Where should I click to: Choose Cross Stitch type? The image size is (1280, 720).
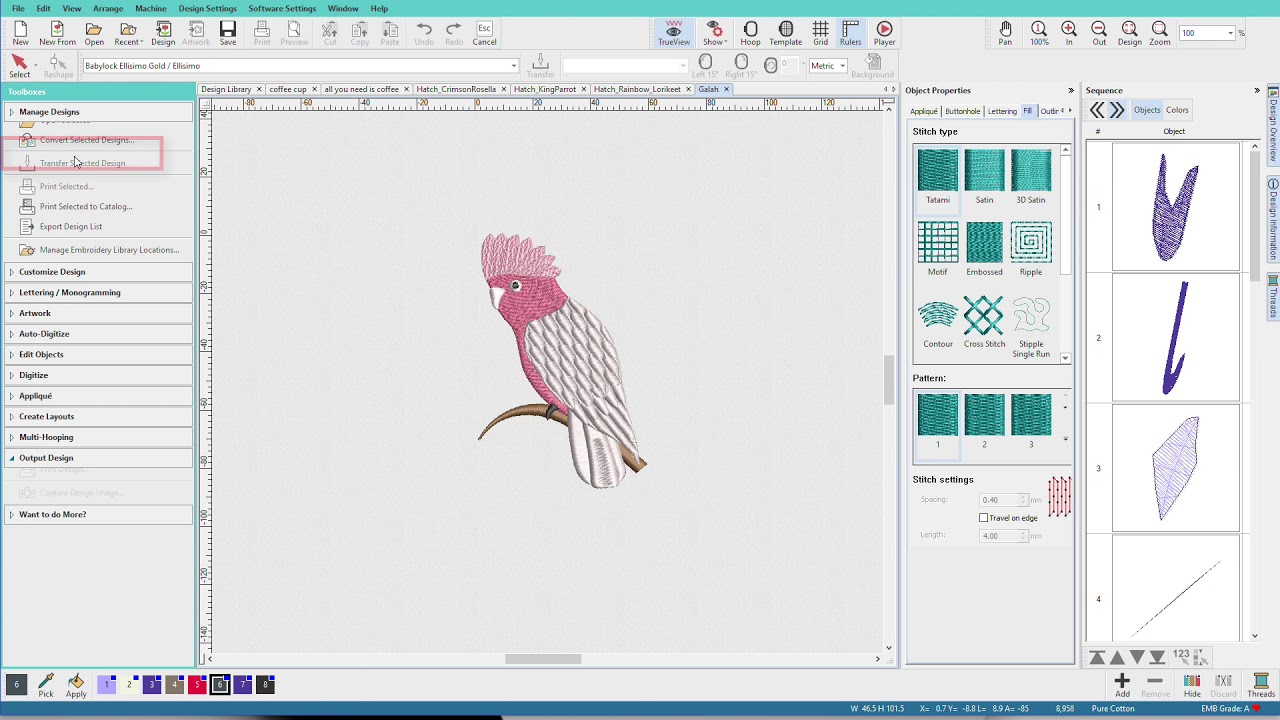click(x=984, y=321)
